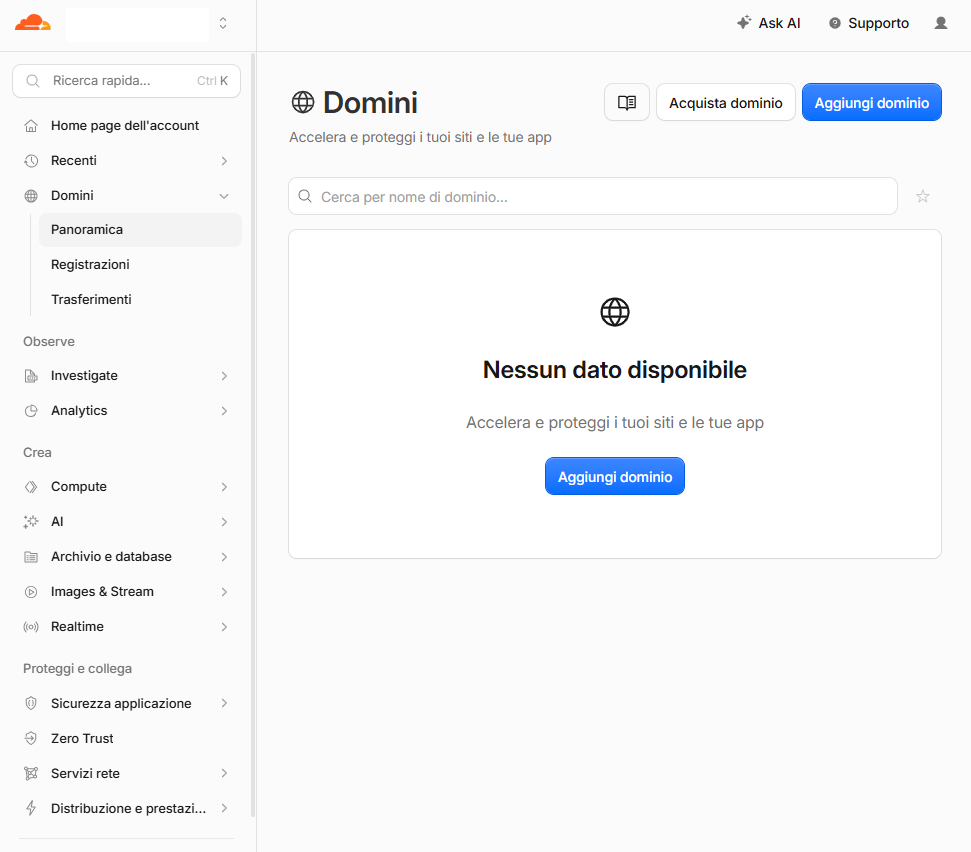
Task: Open the documentation book icon button
Action: click(627, 102)
